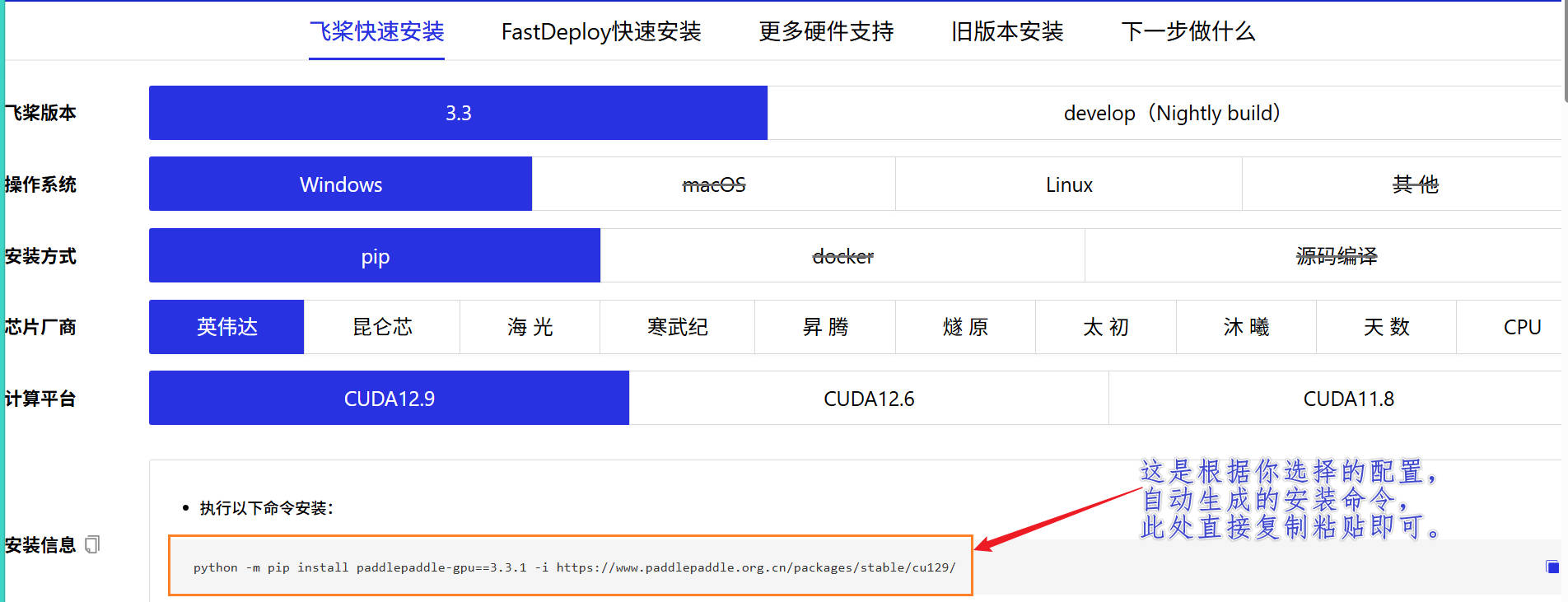1568x602 pixels.
Task: Click the vertical scrollbar thumb on the right edge
Action: [x=1565, y=49]
